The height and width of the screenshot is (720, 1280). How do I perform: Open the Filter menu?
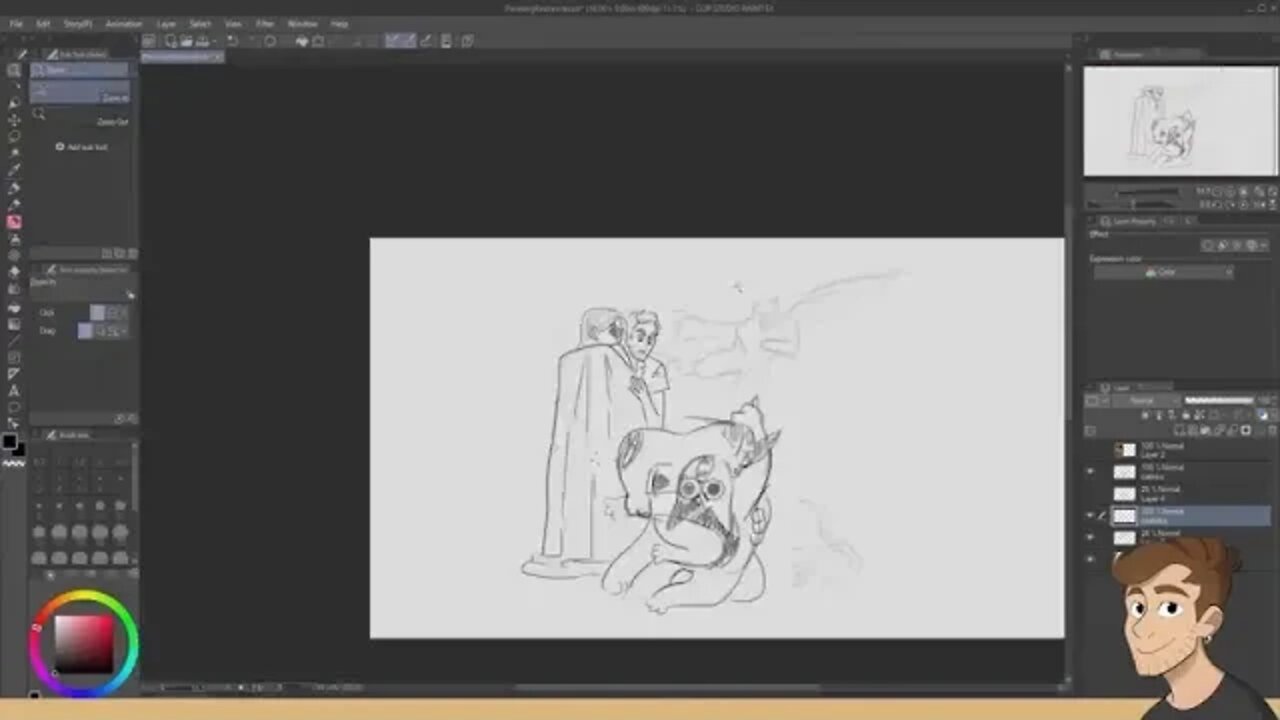265,23
